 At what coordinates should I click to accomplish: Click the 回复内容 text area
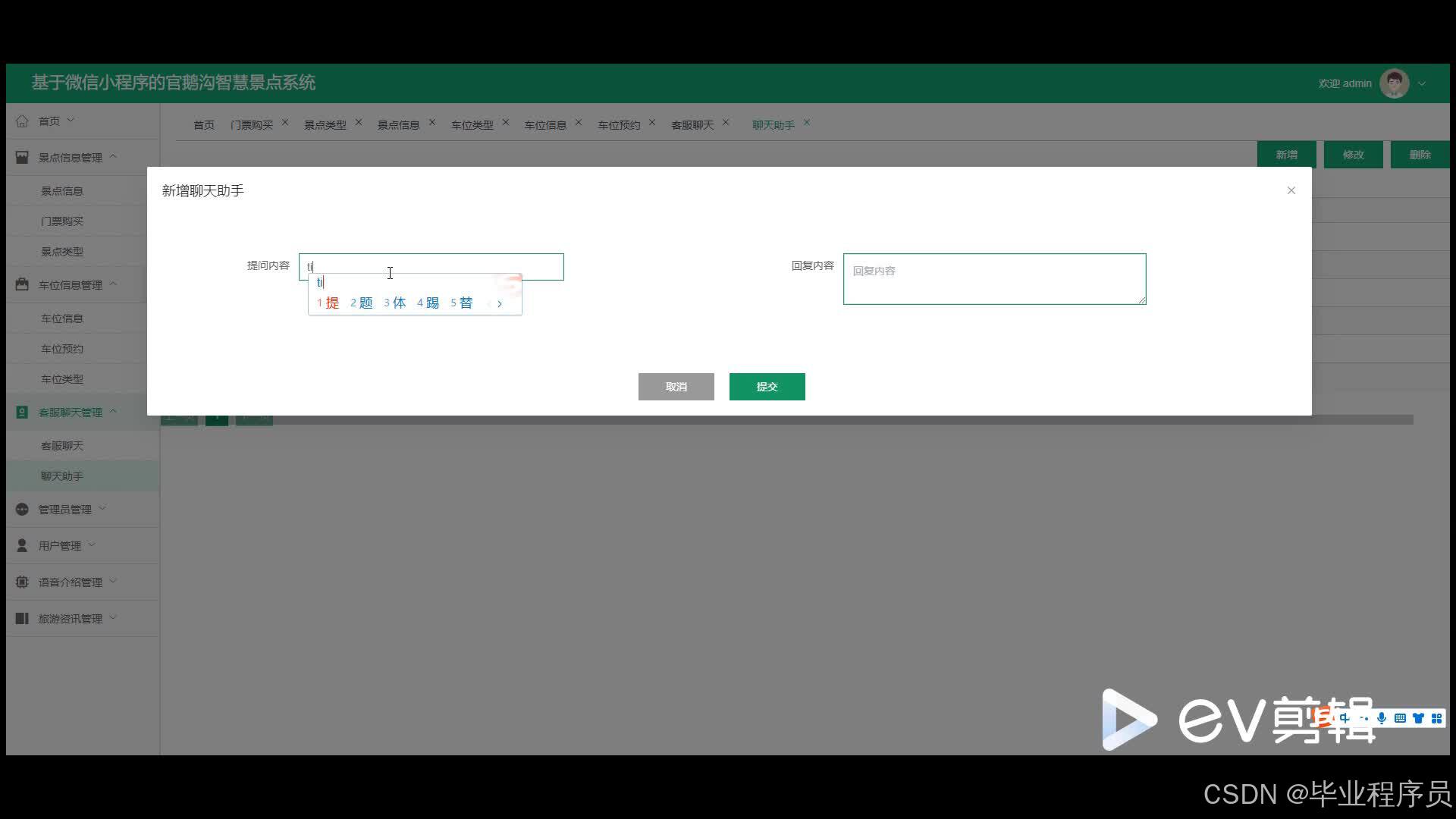(x=994, y=279)
